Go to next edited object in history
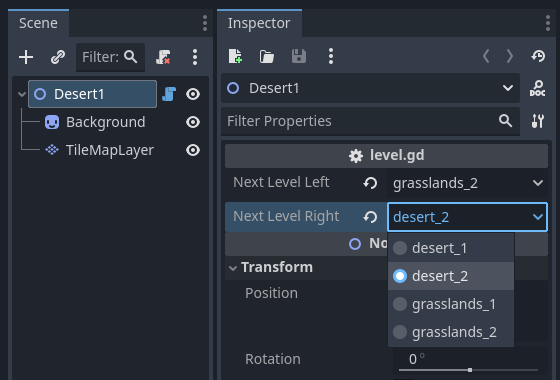This screenshot has height=380, width=560. pos(510,56)
